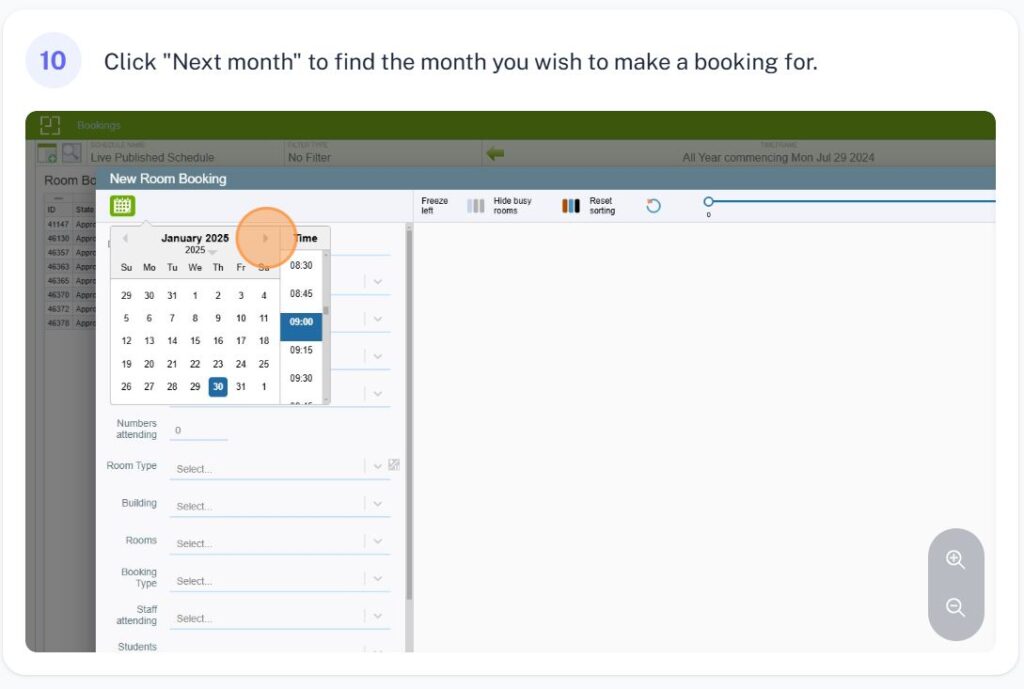Click the search schedule magnifier icon
1024x689 pixels.
(x=71, y=153)
